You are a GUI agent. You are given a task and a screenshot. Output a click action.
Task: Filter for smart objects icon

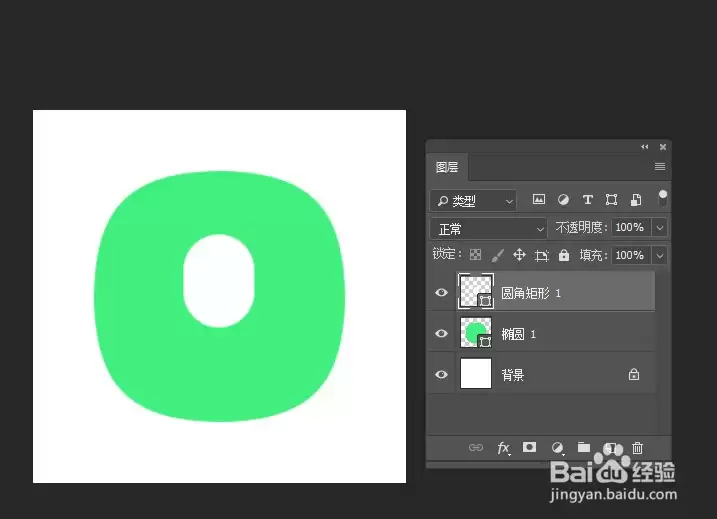click(636, 199)
